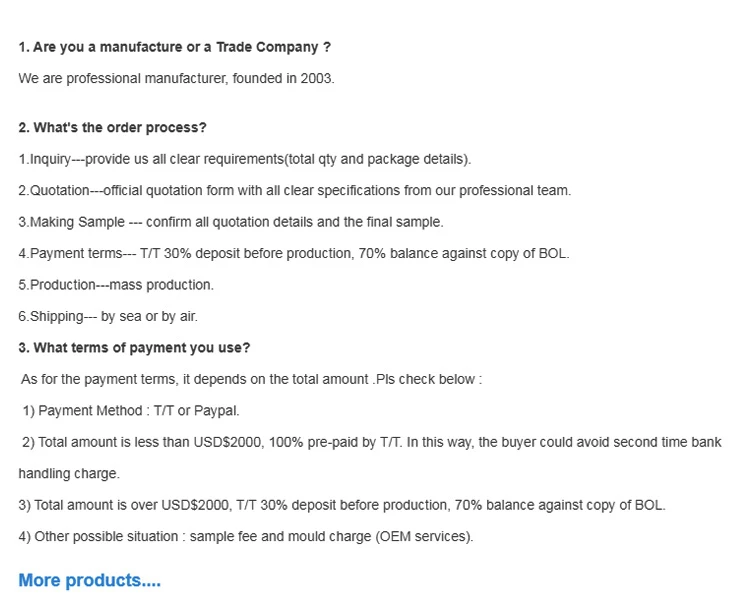Select the Quotation step line
750x615 pixels.
(294, 190)
